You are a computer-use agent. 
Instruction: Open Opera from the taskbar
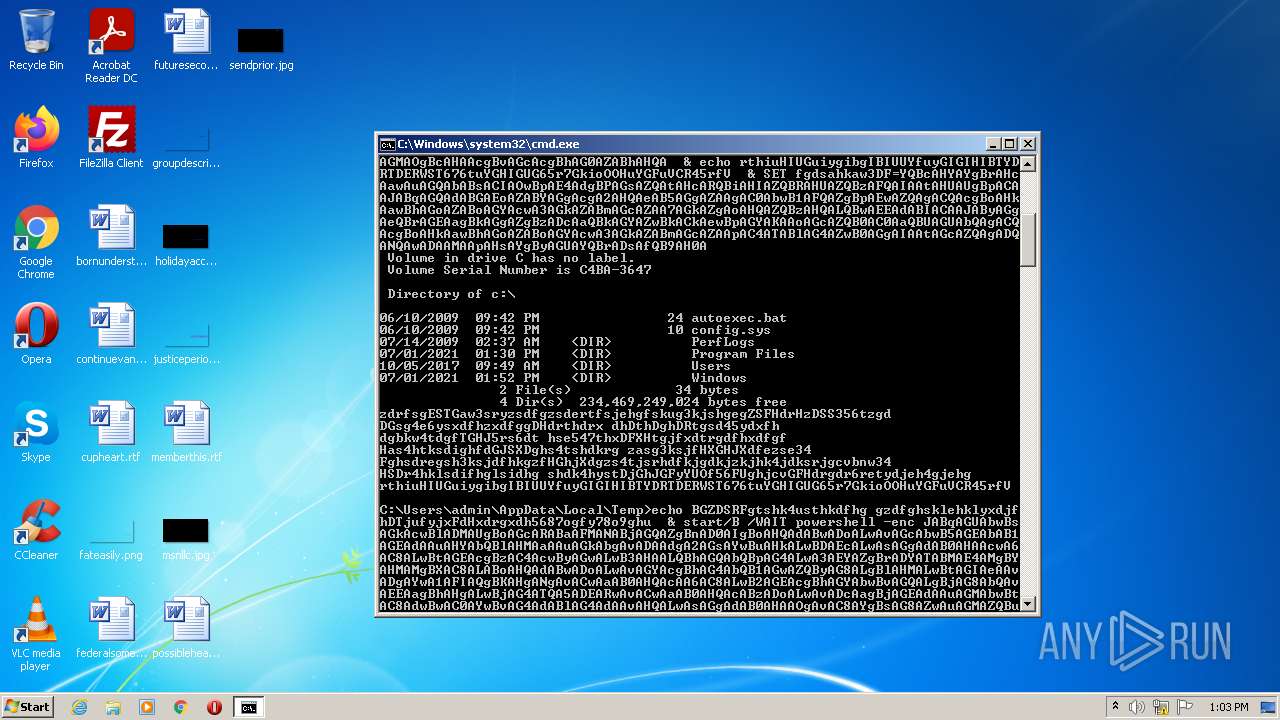pos(214,707)
